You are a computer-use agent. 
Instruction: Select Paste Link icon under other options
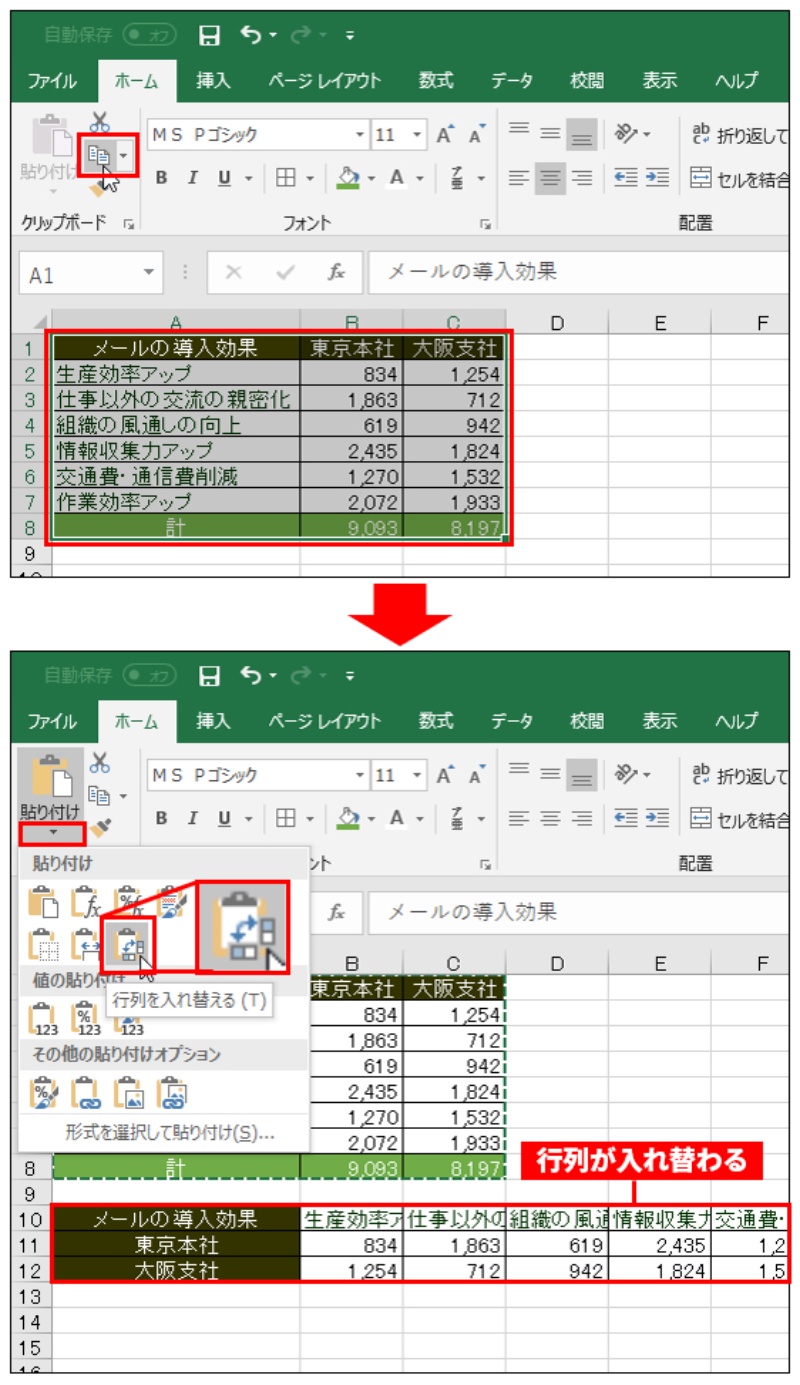(87, 1094)
